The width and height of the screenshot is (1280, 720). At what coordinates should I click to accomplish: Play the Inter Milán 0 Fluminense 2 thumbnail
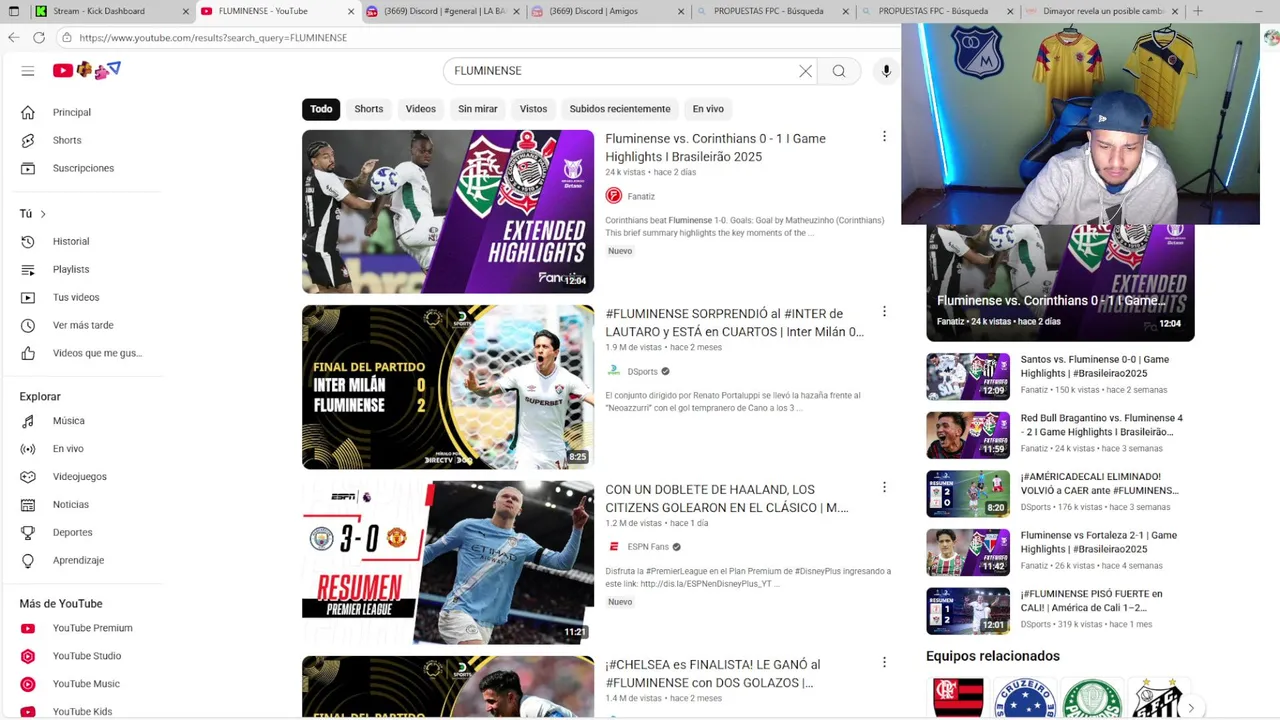pyautogui.click(x=448, y=387)
